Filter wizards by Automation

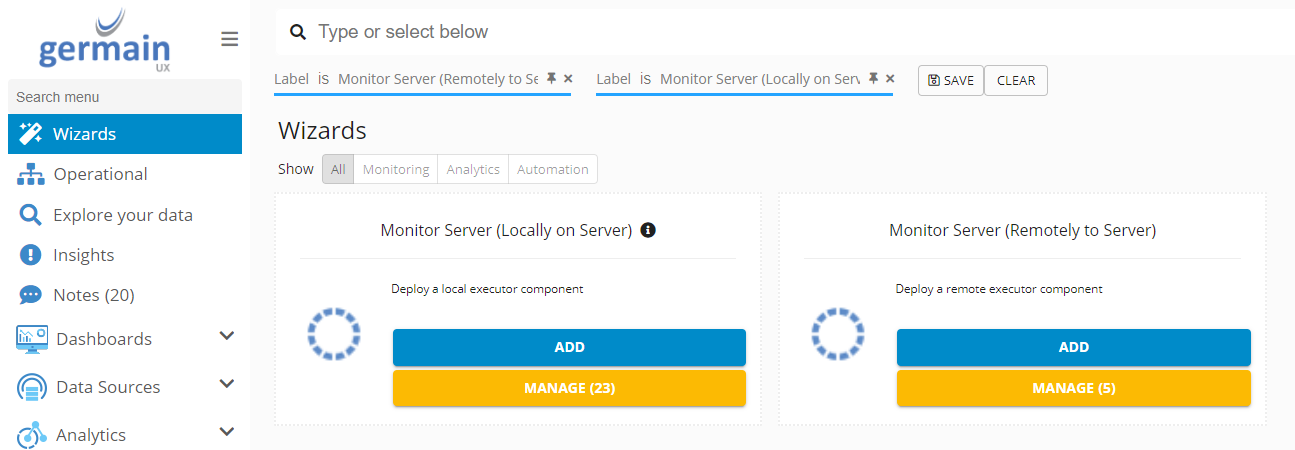click(x=553, y=169)
